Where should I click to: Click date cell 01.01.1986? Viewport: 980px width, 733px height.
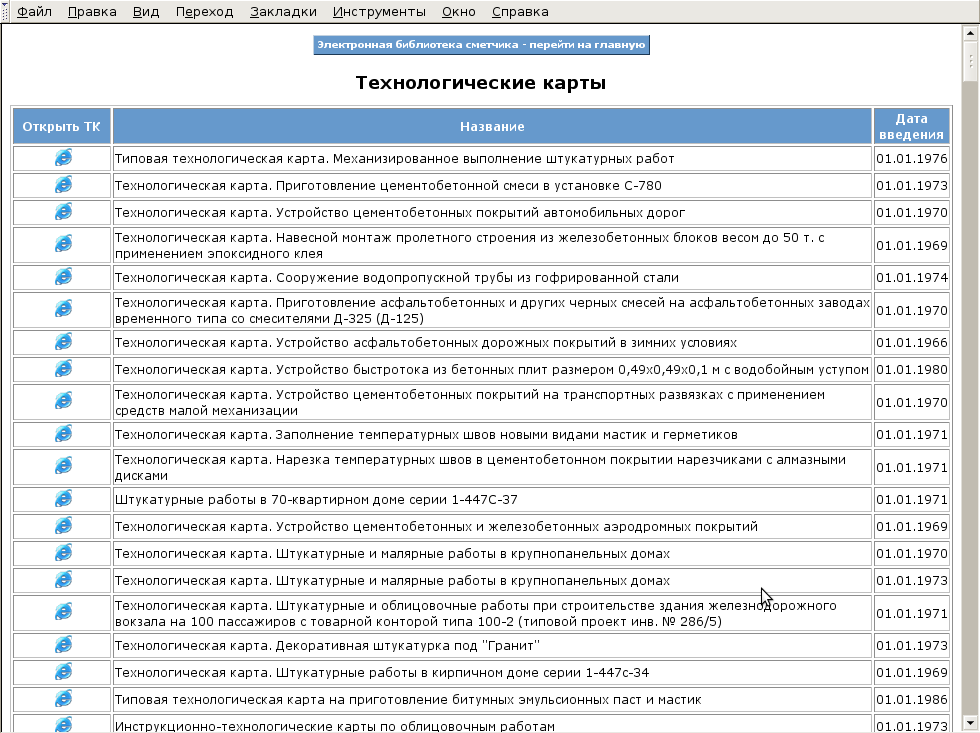tap(911, 700)
